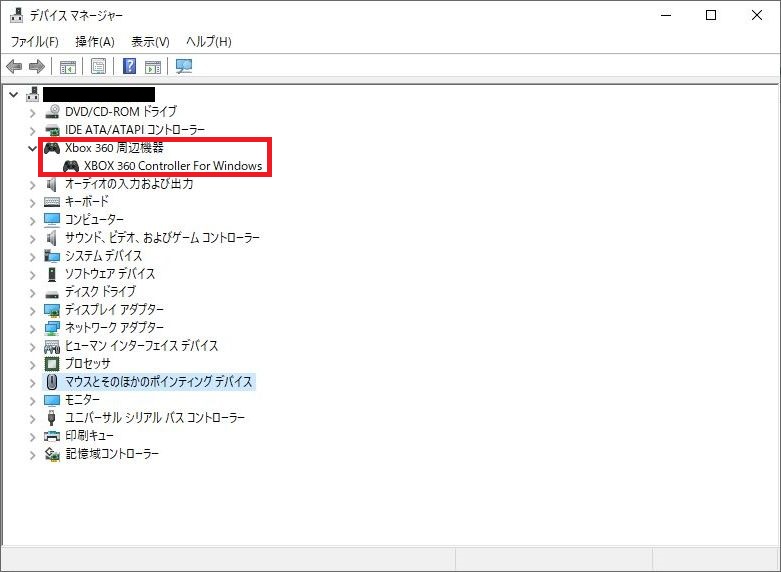Click the プロセッサ chip icon
Screen dimensions: 781x572
click(52, 364)
